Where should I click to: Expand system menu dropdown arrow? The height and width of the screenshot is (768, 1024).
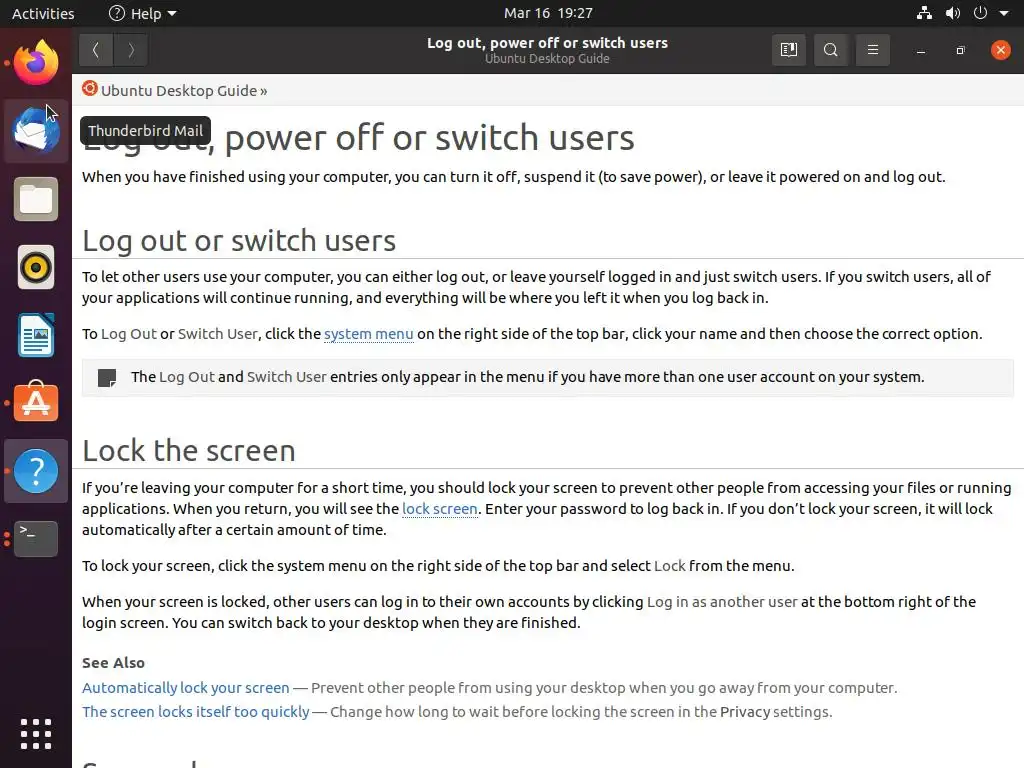pyautogui.click(x=1004, y=13)
